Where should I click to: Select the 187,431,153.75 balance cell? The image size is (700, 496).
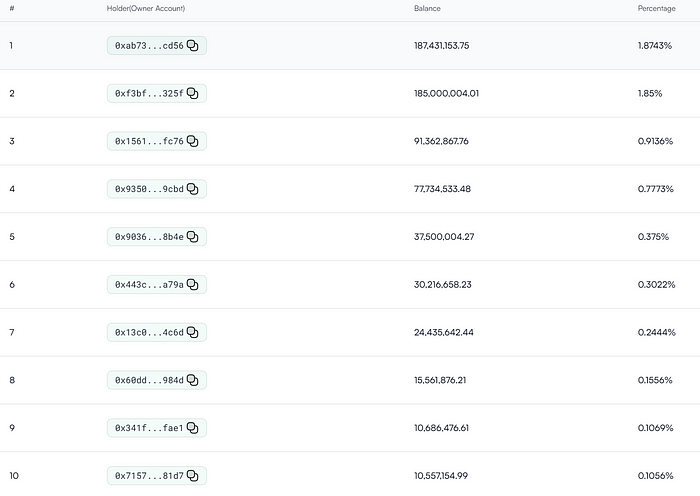tap(441, 46)
